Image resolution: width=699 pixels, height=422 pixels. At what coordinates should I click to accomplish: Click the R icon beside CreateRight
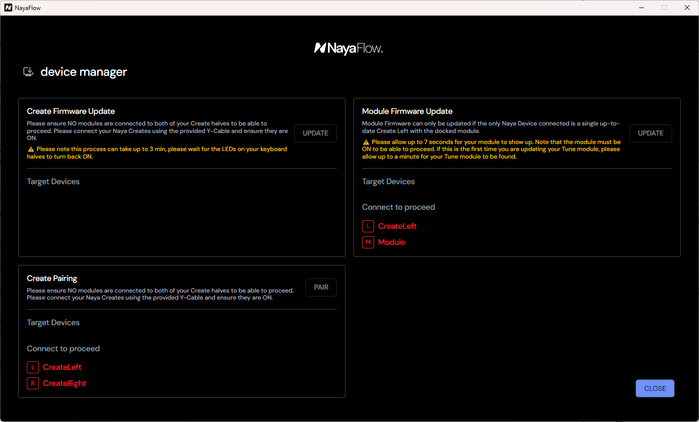click(33, 383)
